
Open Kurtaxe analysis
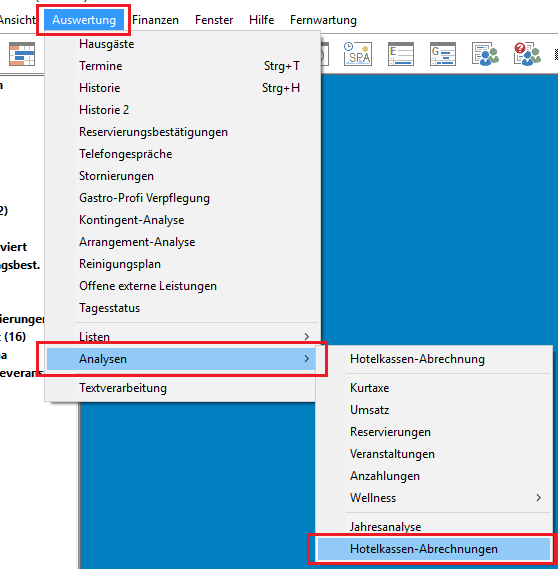[434, 388]
